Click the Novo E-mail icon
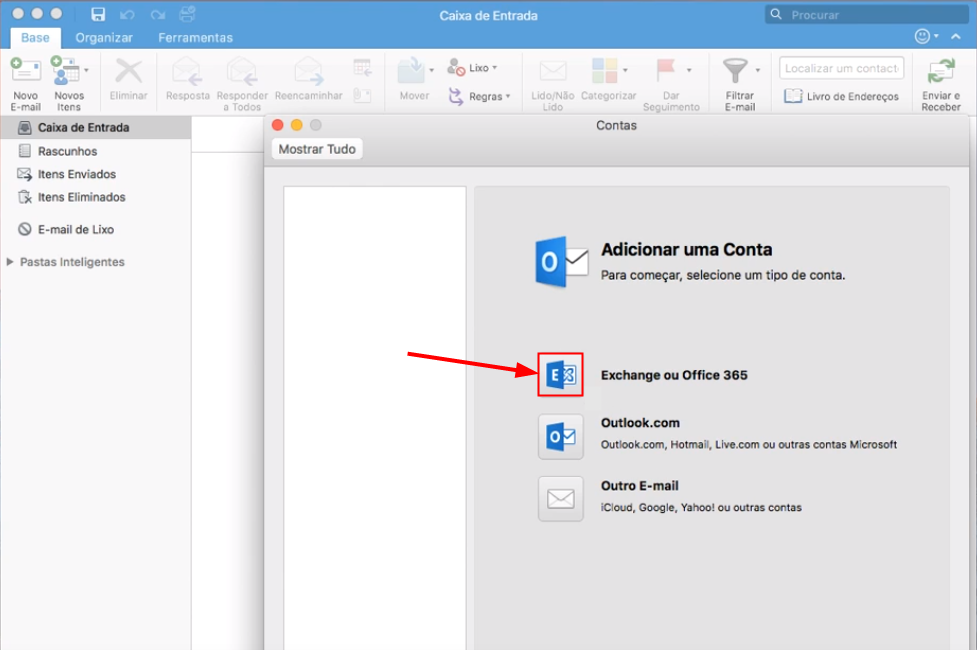 pyautogui.click(x=26, y=70)
